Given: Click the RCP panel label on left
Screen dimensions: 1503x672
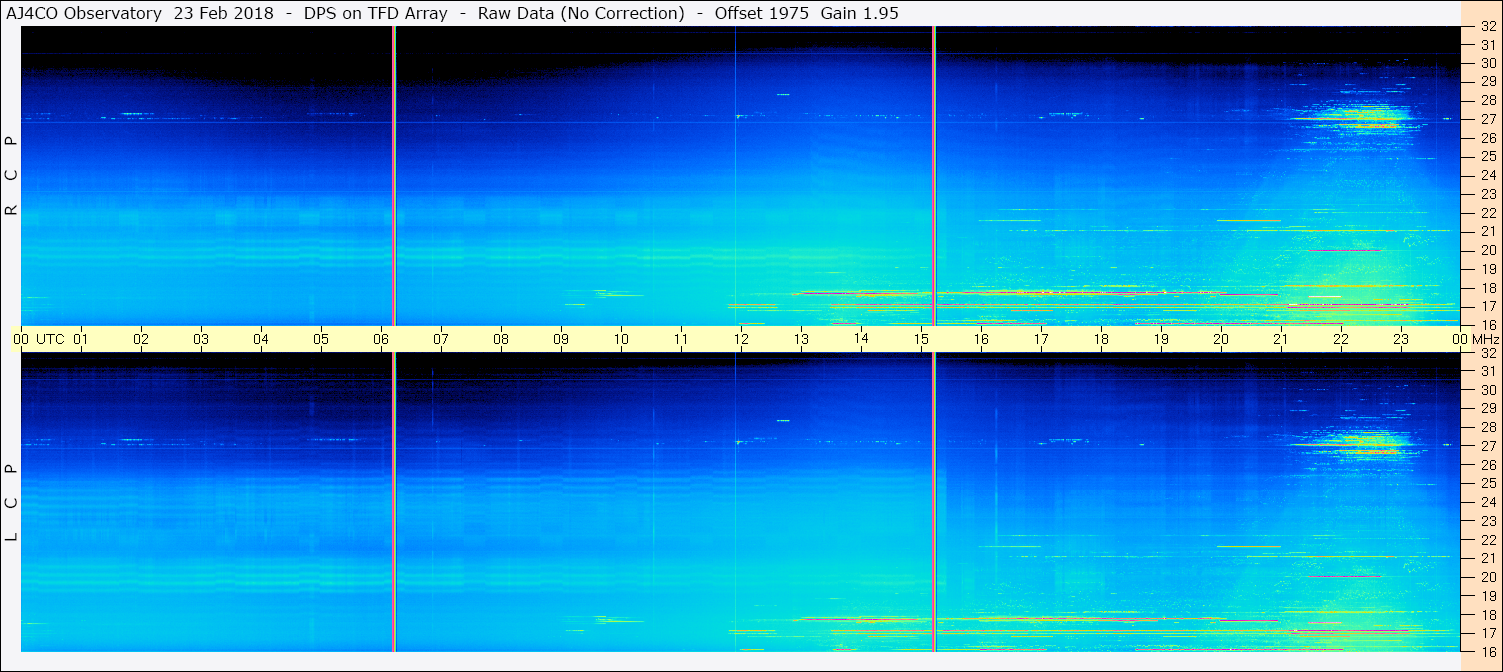Looking at the screenshot, I should tap(12, 176).
